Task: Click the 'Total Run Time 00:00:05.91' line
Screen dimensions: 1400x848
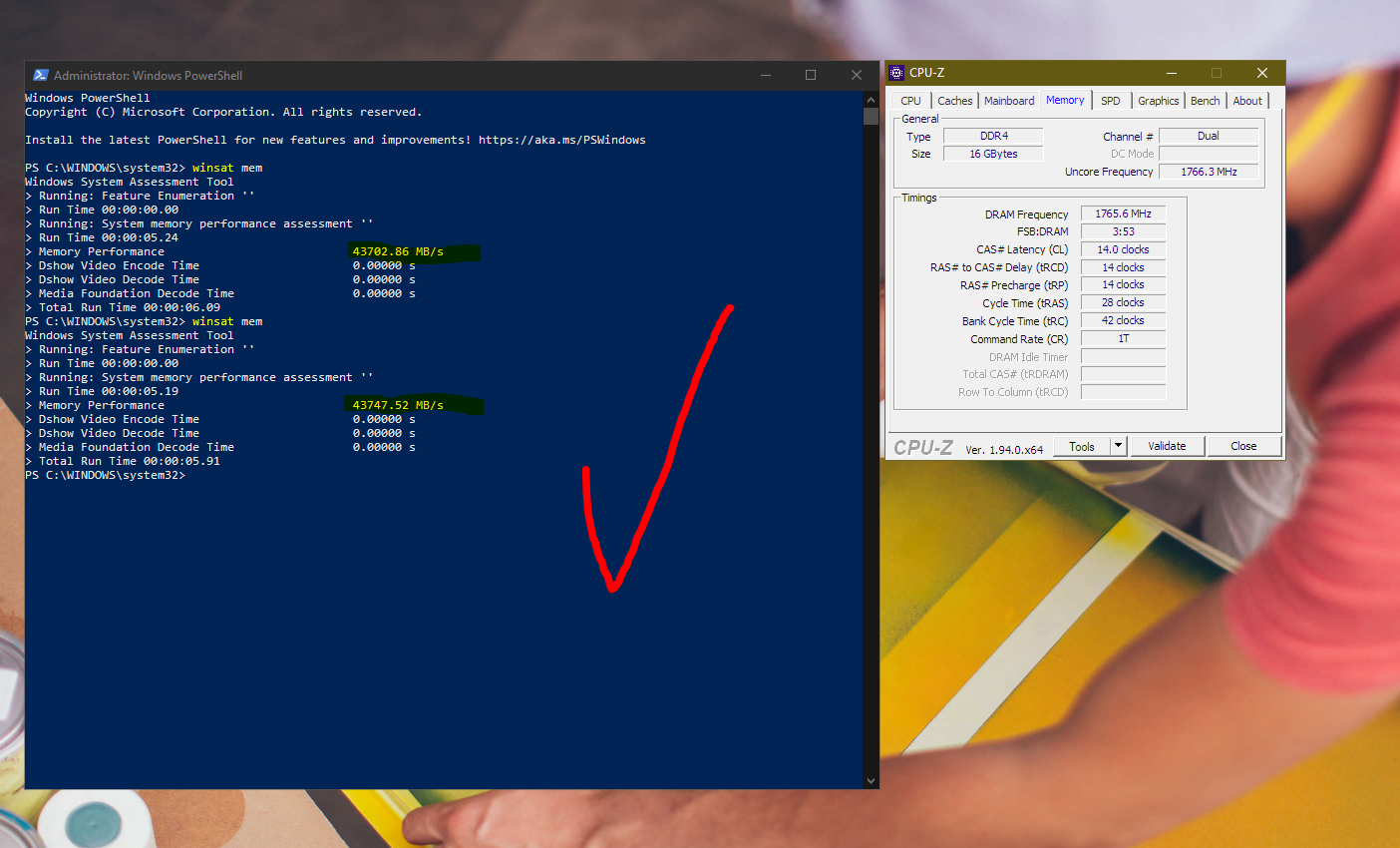Action: pos(123,461)
